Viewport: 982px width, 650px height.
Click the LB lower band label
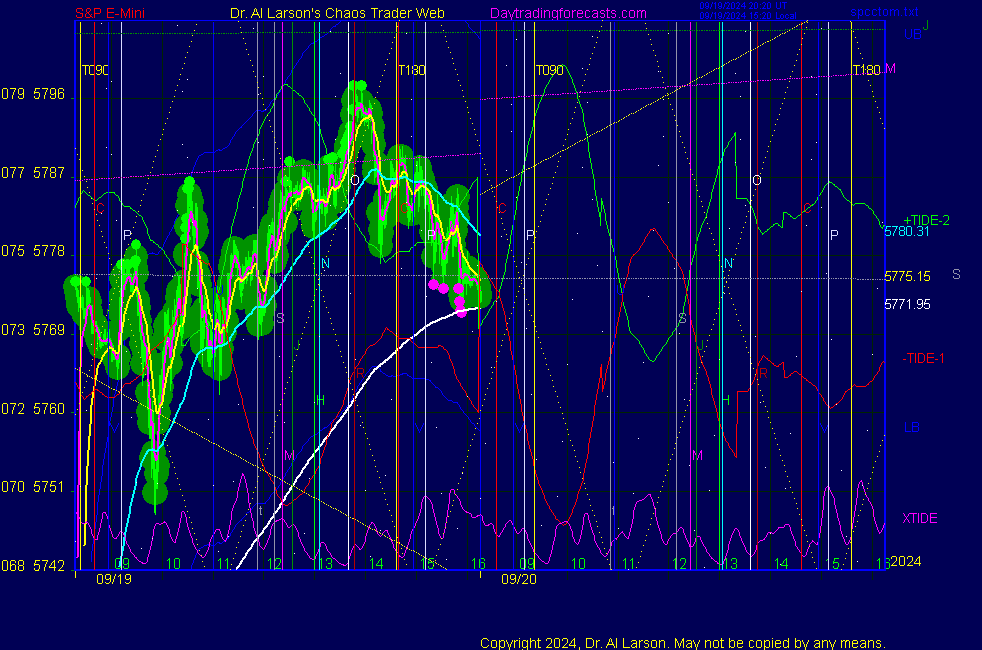pos(912,427)
